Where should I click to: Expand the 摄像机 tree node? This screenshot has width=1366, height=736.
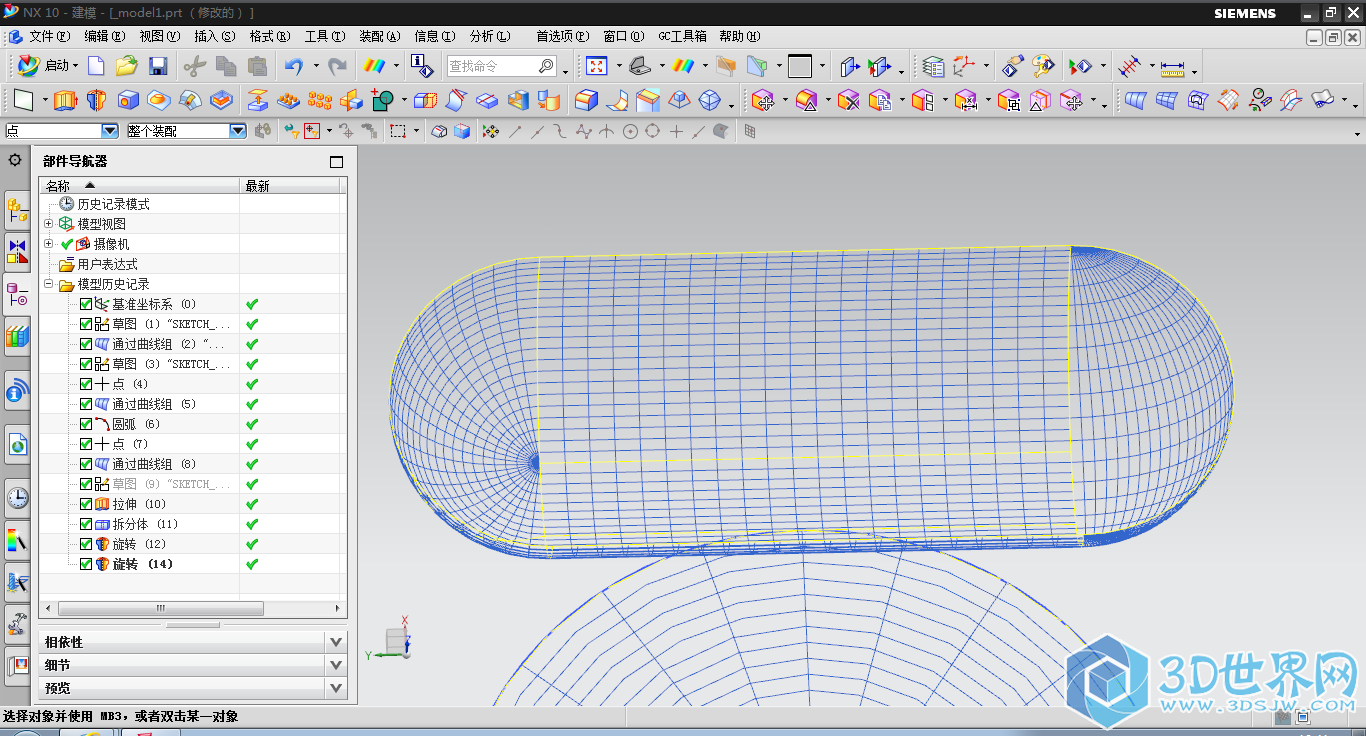click(x=49, y=244)
